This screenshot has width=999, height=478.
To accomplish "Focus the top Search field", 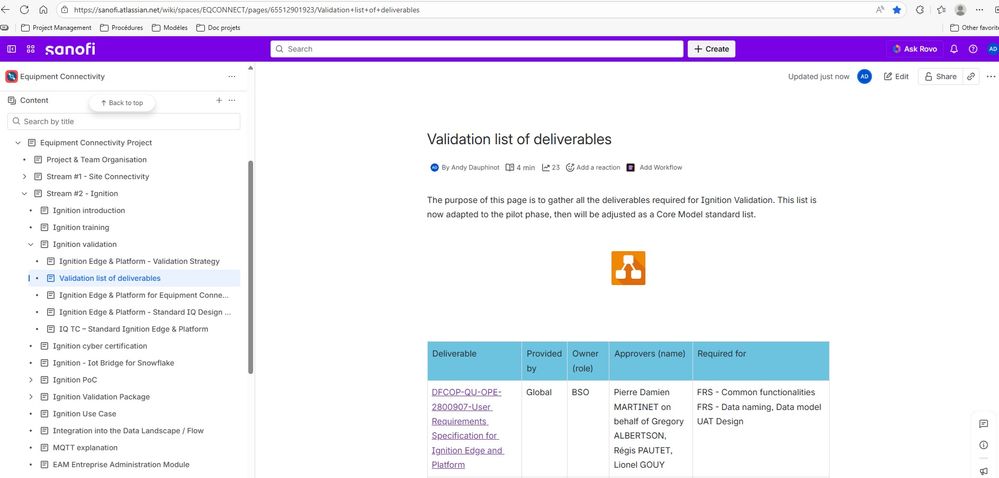I will click(477, 49).
